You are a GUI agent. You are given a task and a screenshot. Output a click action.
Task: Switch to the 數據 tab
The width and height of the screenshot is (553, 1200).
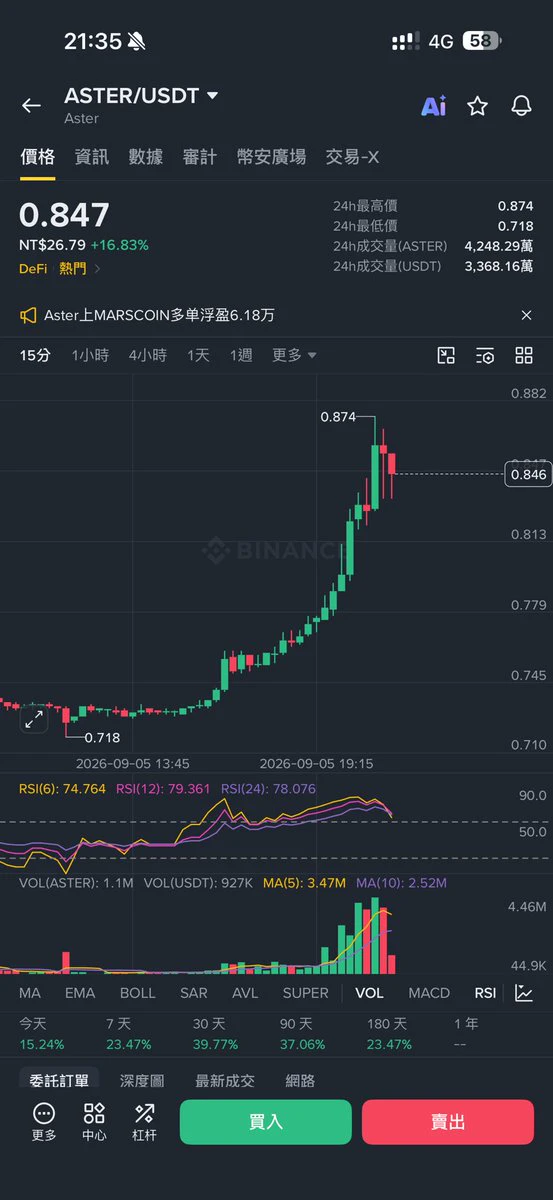[x=146, y=157]
